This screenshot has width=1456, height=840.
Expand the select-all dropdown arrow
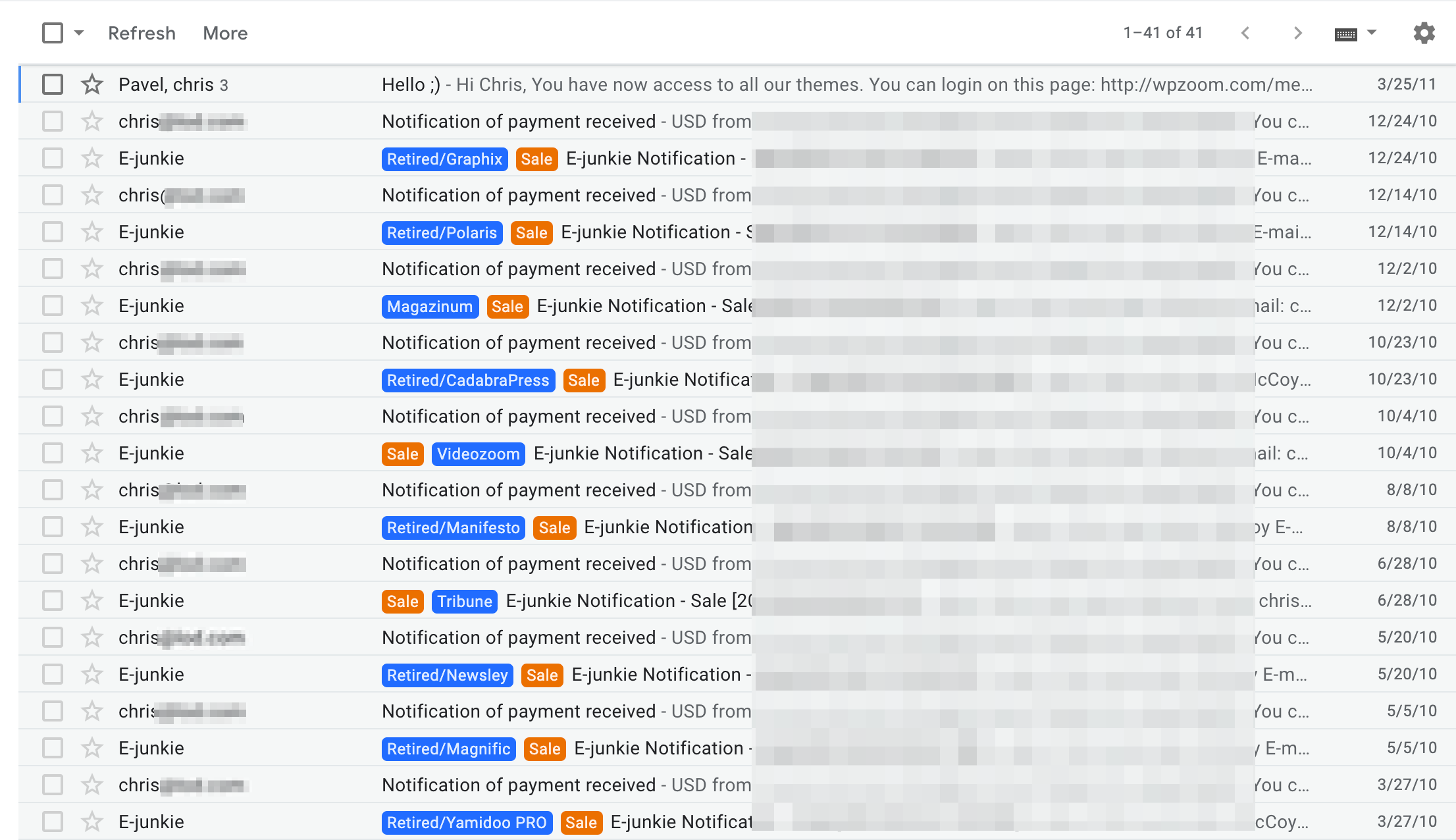click(x=78, y=33)
